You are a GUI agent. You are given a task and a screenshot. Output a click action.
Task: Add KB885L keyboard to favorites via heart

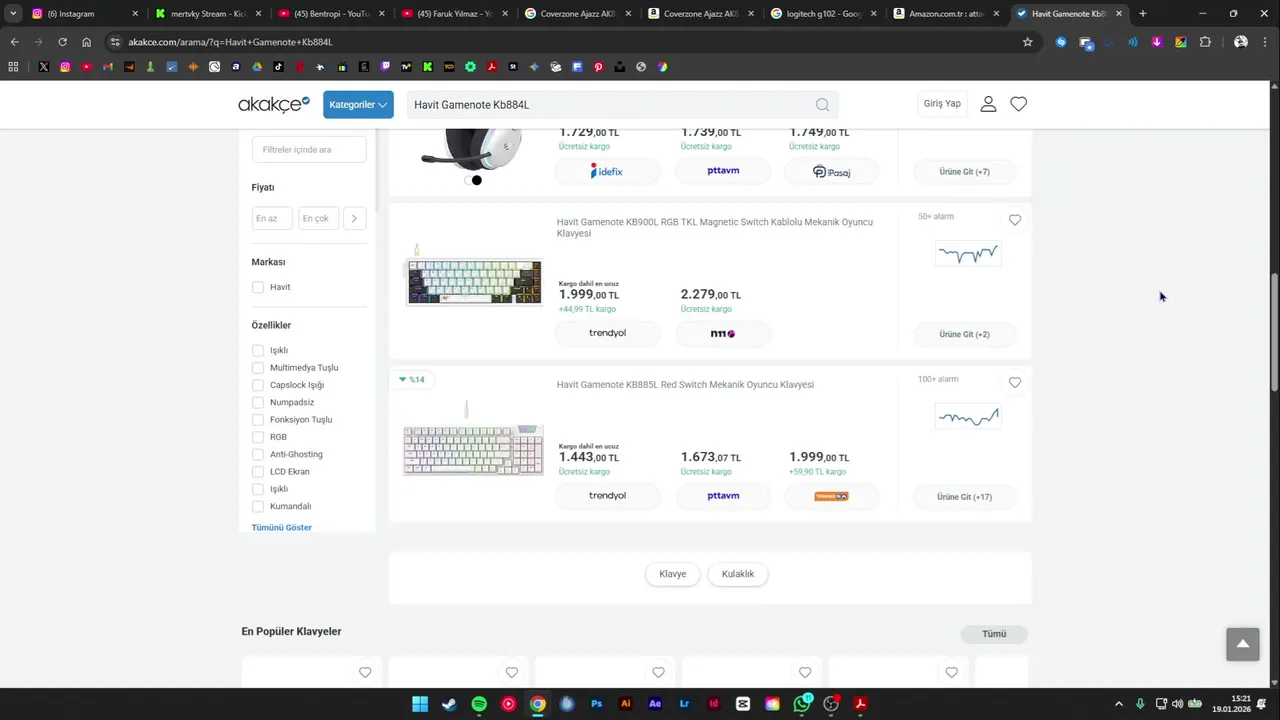click(x=1015, y=382)
